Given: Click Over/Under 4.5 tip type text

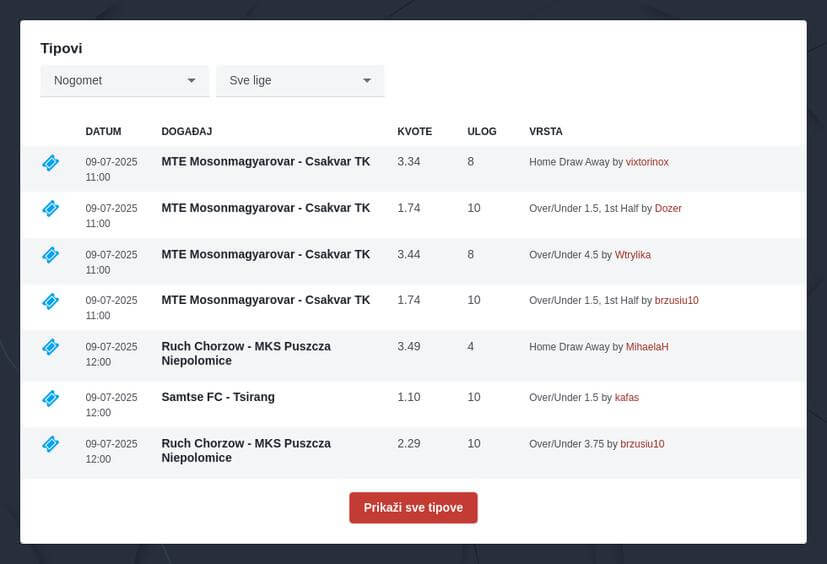Looking at the screenshot, I should 564,255.
